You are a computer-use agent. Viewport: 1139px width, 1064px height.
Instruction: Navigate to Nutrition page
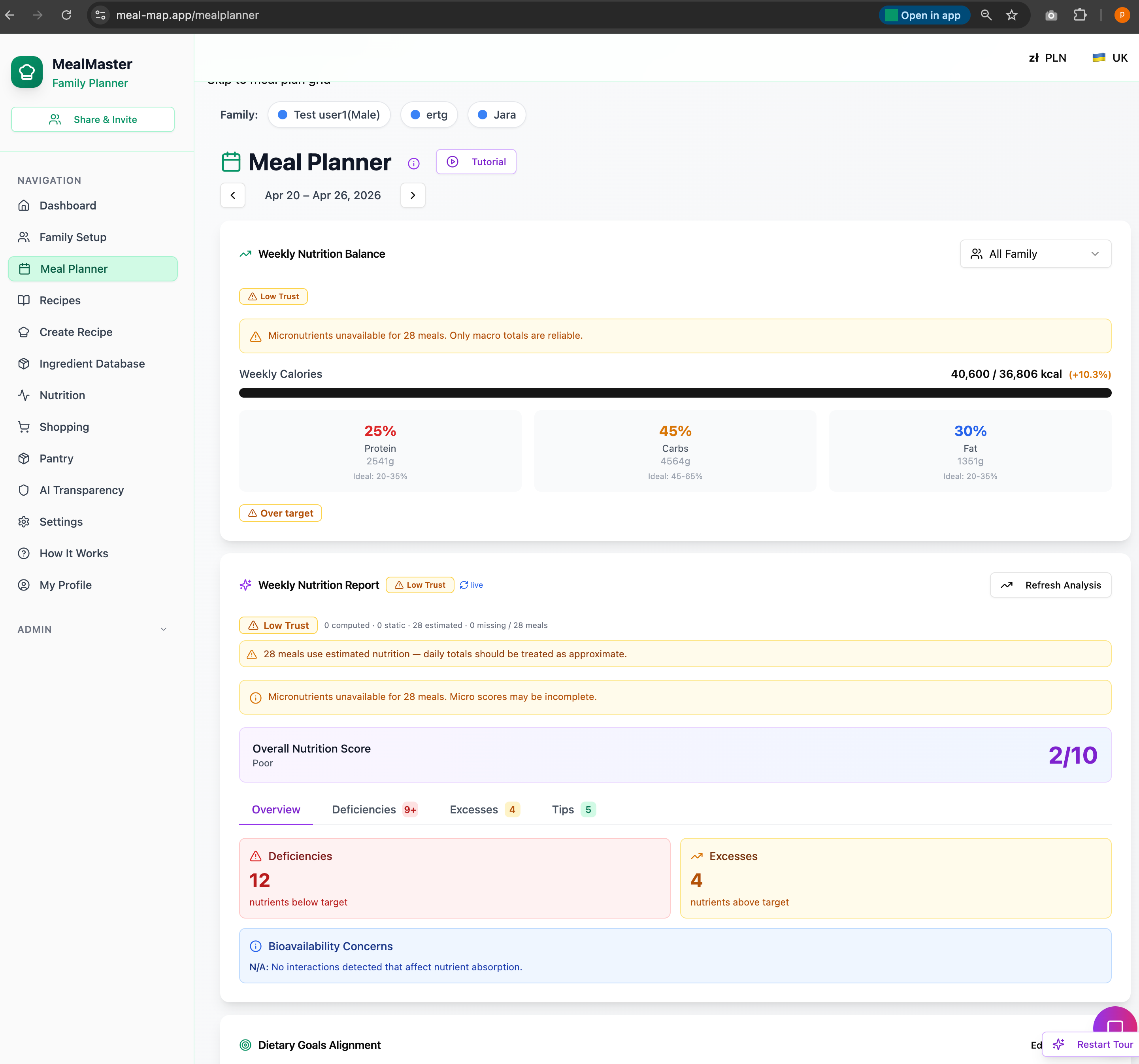click(x=93, y=395)
